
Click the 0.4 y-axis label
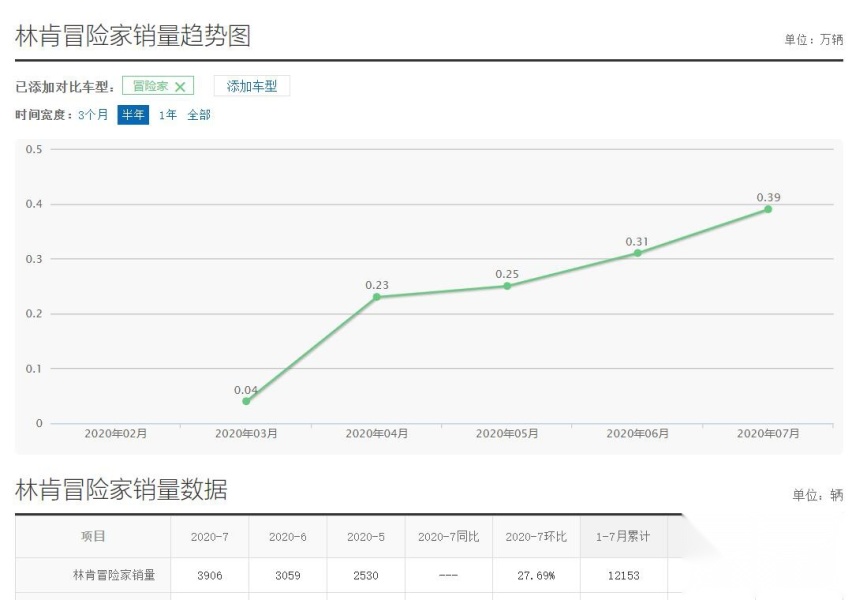pos(34,204)
